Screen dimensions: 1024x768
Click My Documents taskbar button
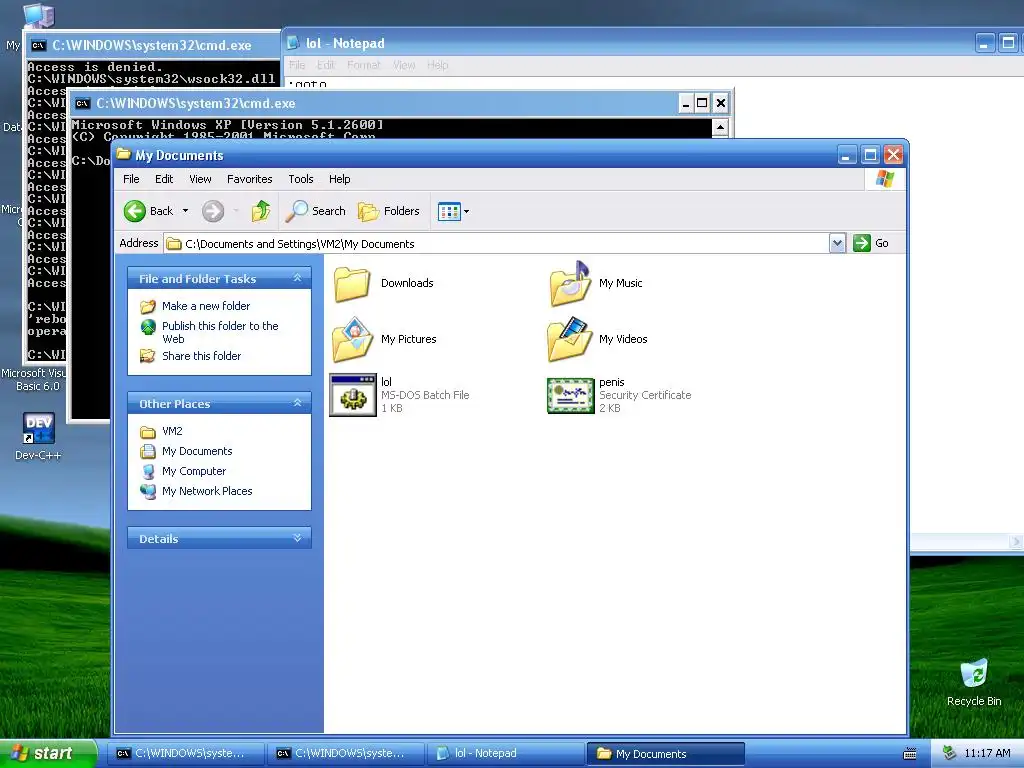[665, 754]
